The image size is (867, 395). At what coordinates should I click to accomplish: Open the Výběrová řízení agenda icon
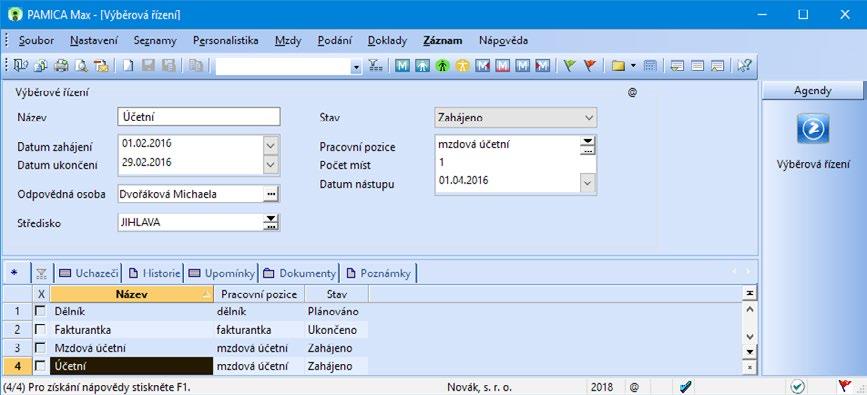(x=813, y=128)
